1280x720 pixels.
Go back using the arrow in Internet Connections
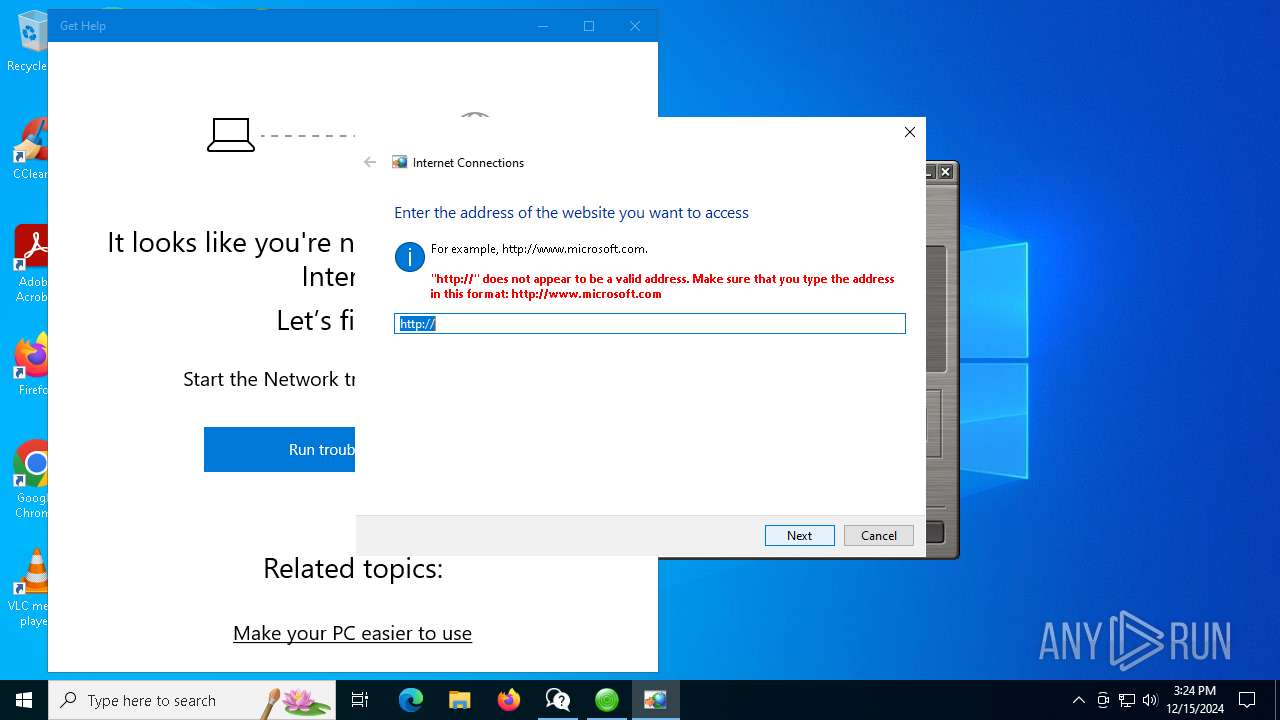pos(370,162)
